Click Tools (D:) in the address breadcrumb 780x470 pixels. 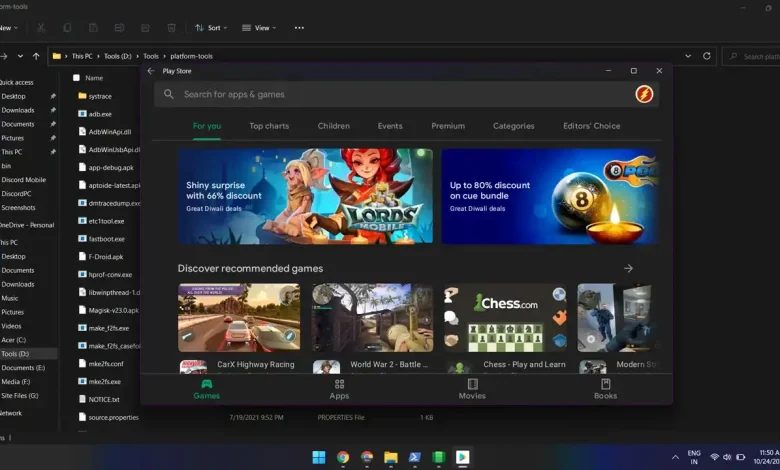point(118,56)
